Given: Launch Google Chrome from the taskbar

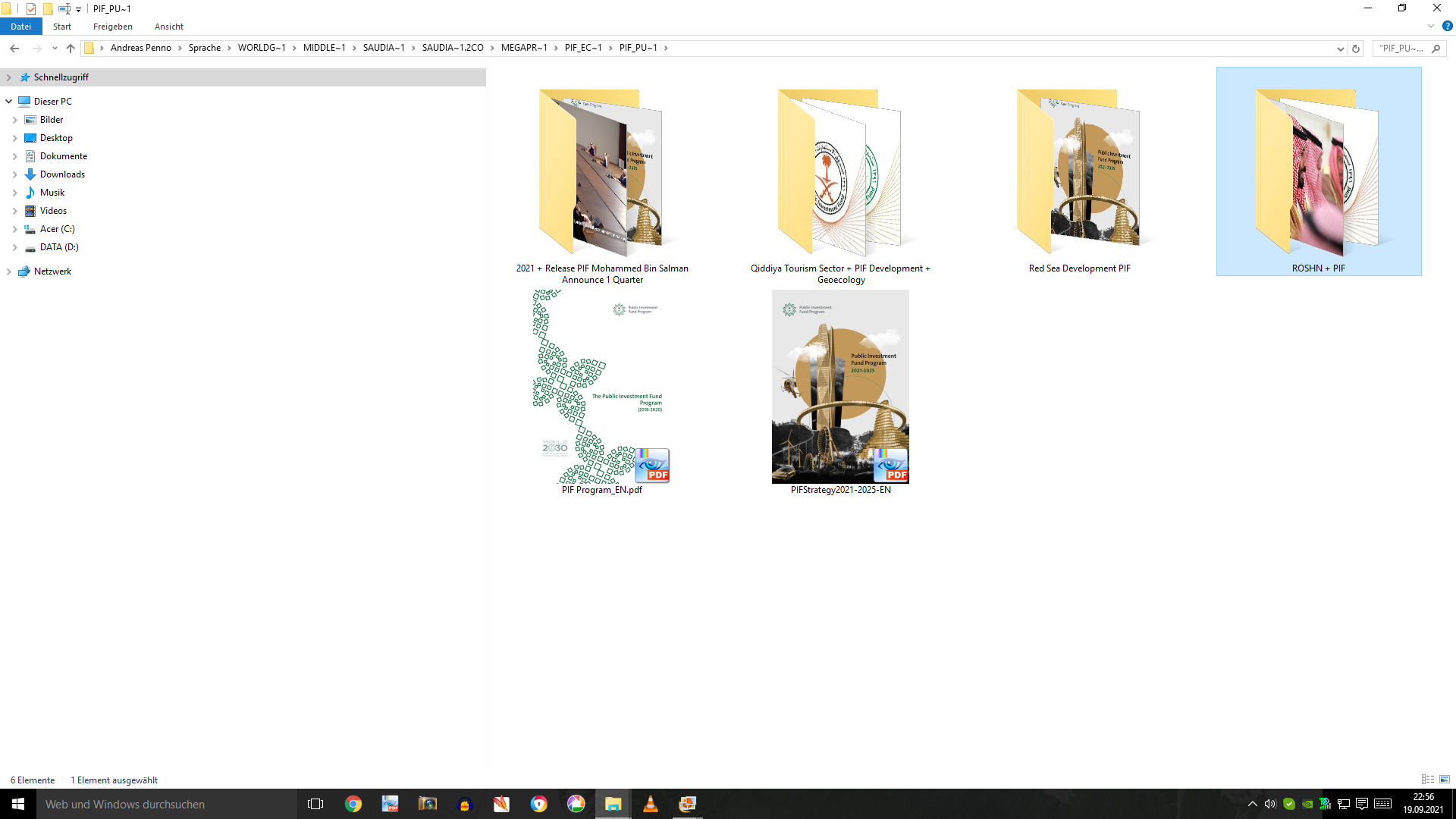Looking at the screenshot, I should 353,804.
